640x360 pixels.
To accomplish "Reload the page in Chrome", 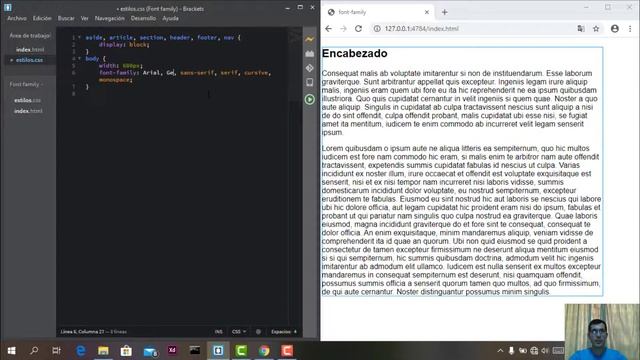I will (358, 29).
